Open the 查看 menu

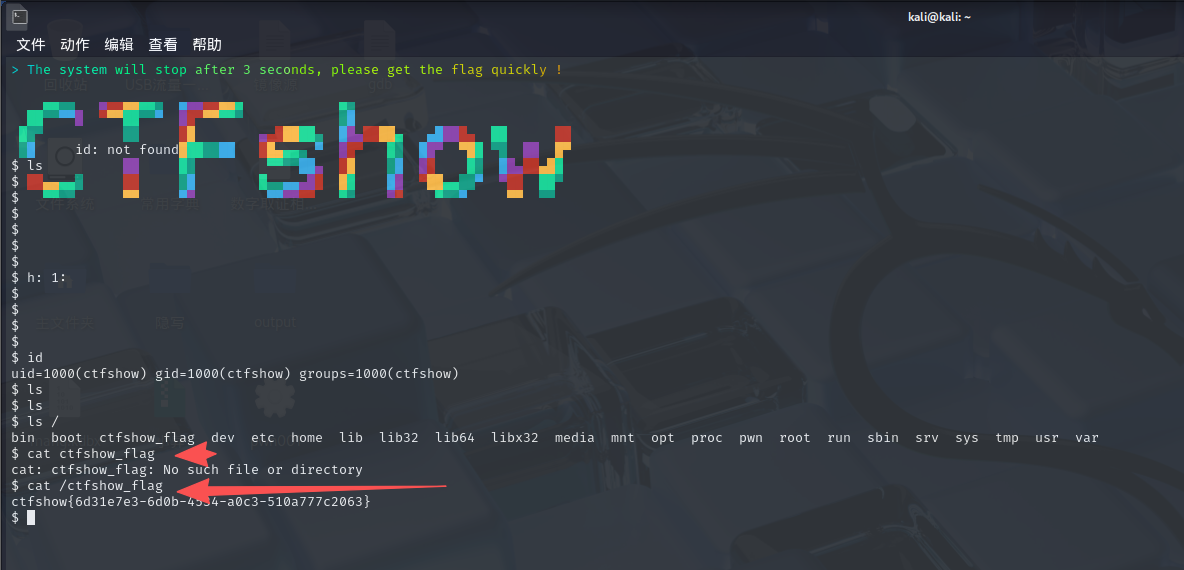click(163, 45)
